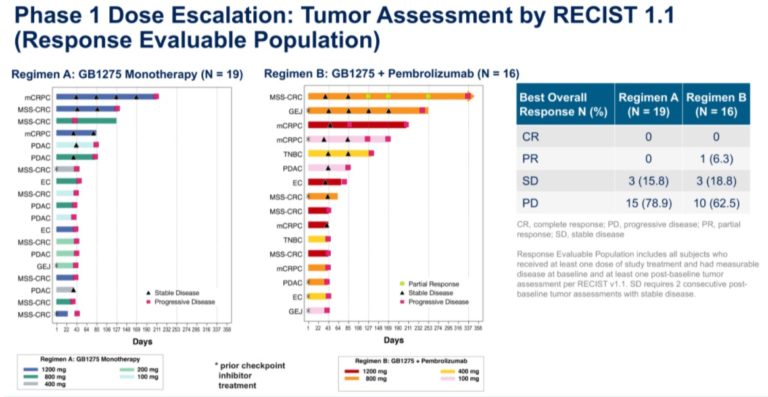Click the "Days" axis label under Regimen A chart
768x397 pixels.
[142, 341]
